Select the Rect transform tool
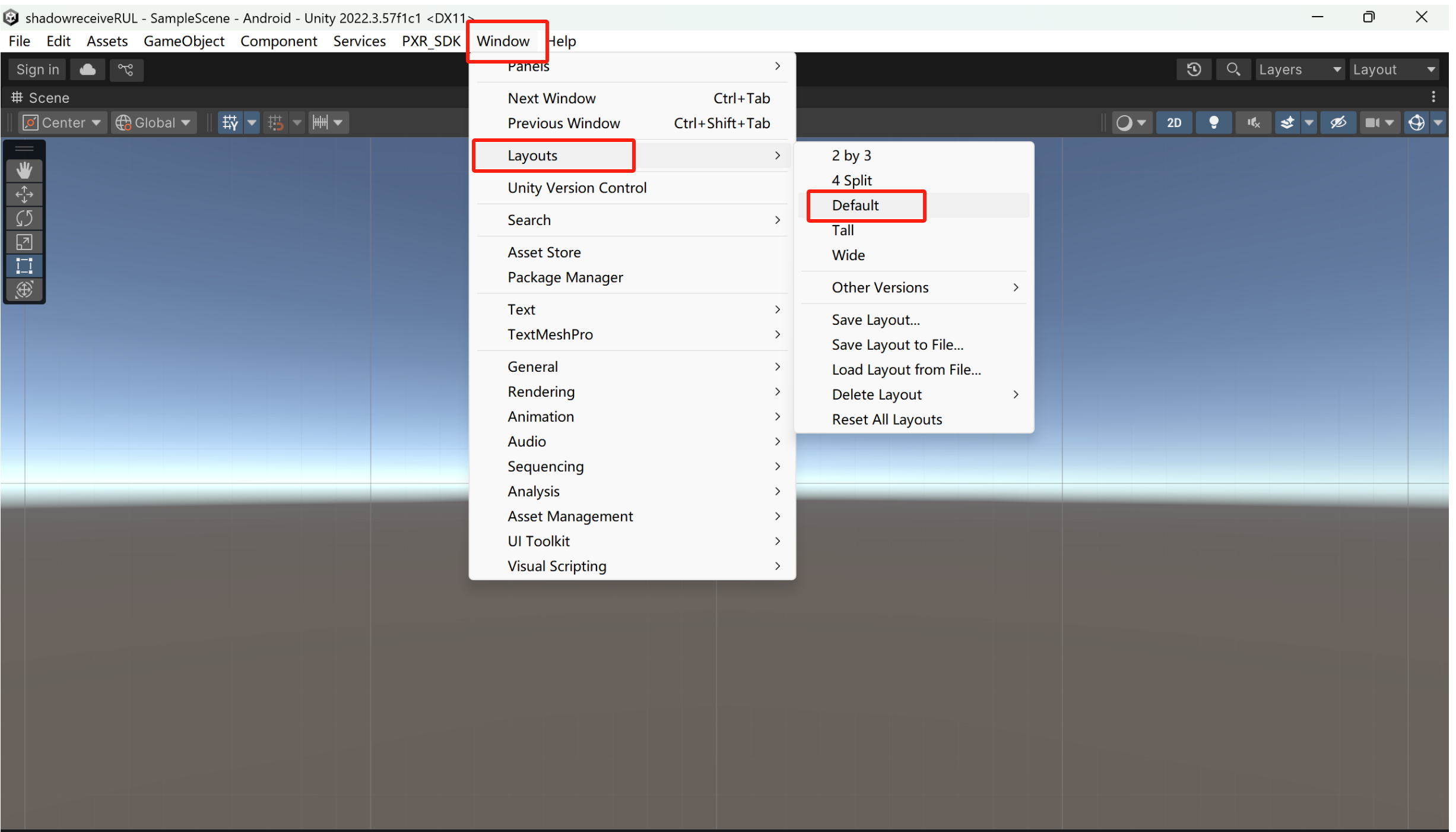Viewport: 1456px width, 832px height. (24, 266)
